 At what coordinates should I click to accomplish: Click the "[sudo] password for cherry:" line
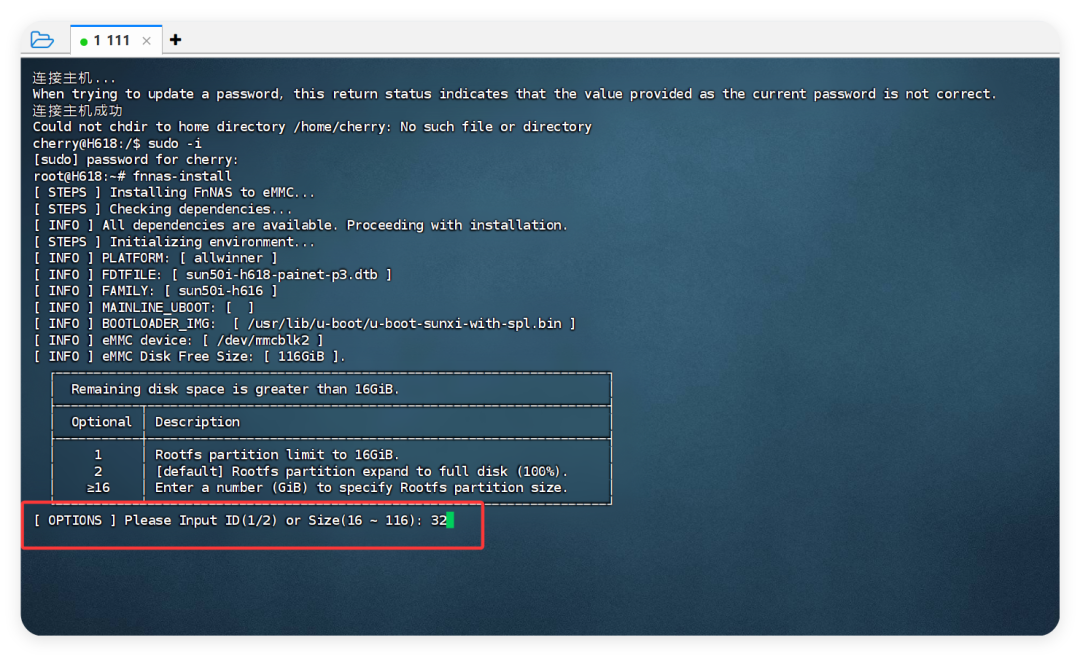tap(136, 159)
